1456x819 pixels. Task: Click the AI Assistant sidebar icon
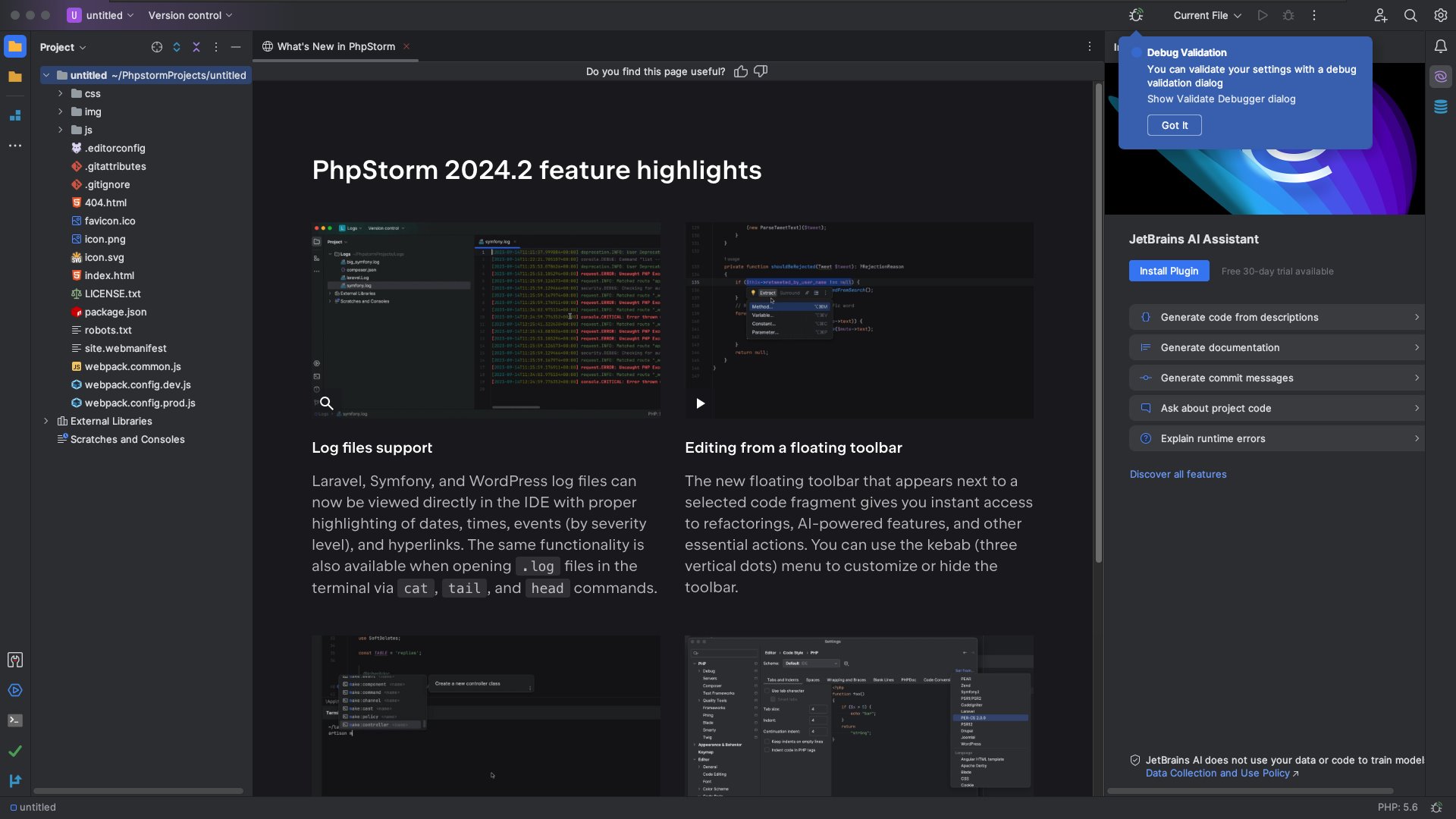click(x=1441, y=77)
